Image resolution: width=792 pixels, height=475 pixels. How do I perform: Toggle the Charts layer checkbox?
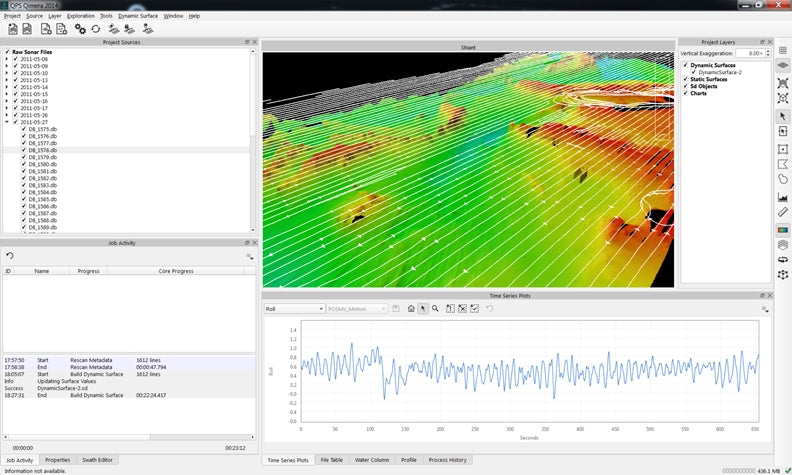[685, 93]
